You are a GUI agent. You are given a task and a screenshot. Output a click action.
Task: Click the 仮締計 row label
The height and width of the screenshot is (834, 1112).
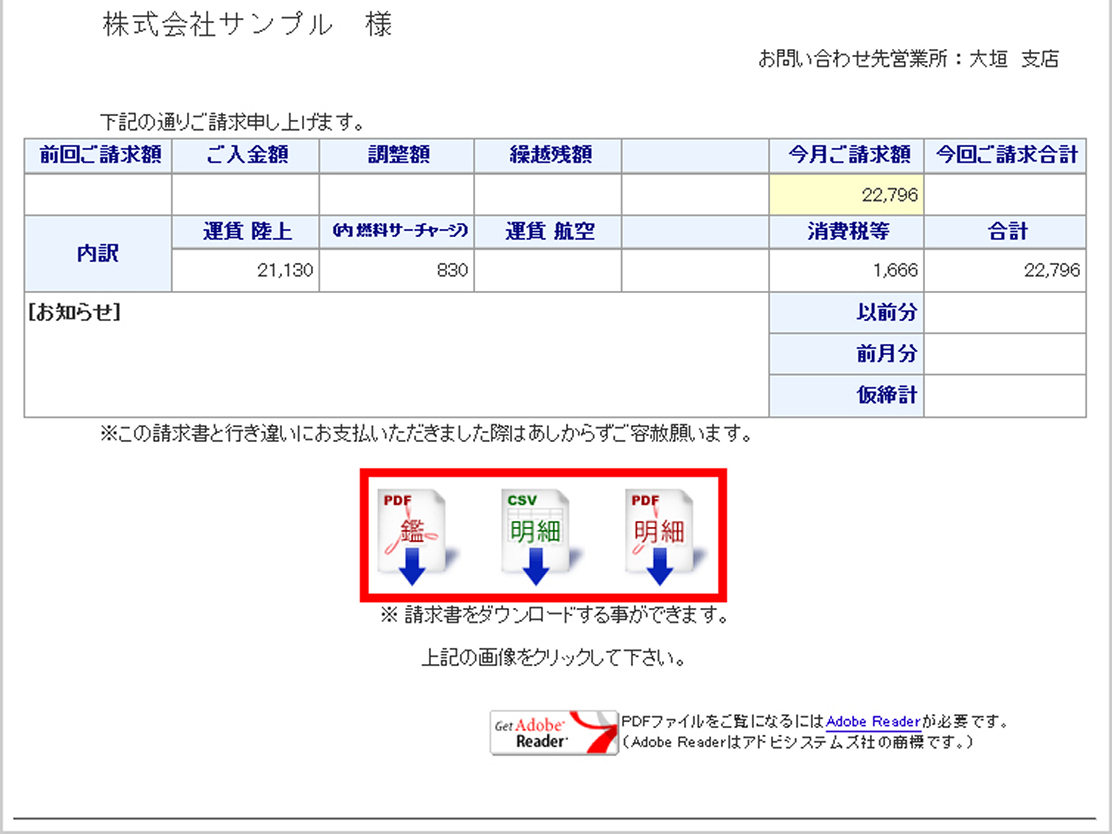[x=846, y=395]
